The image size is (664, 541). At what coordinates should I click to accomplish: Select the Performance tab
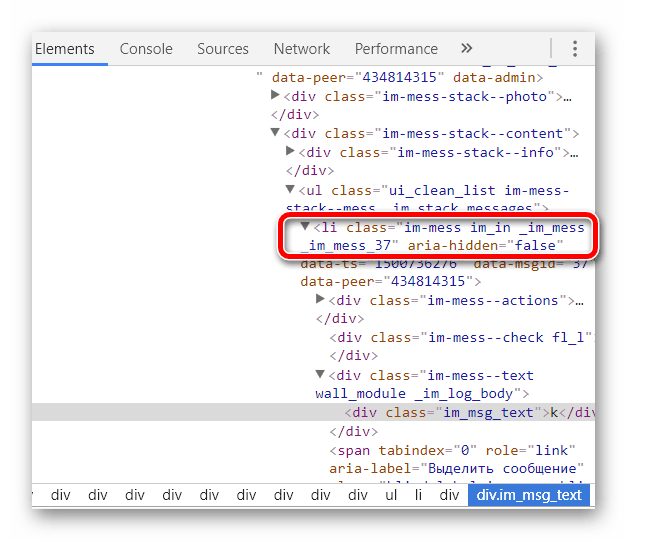pyautogui.click(x=396, y=49)
